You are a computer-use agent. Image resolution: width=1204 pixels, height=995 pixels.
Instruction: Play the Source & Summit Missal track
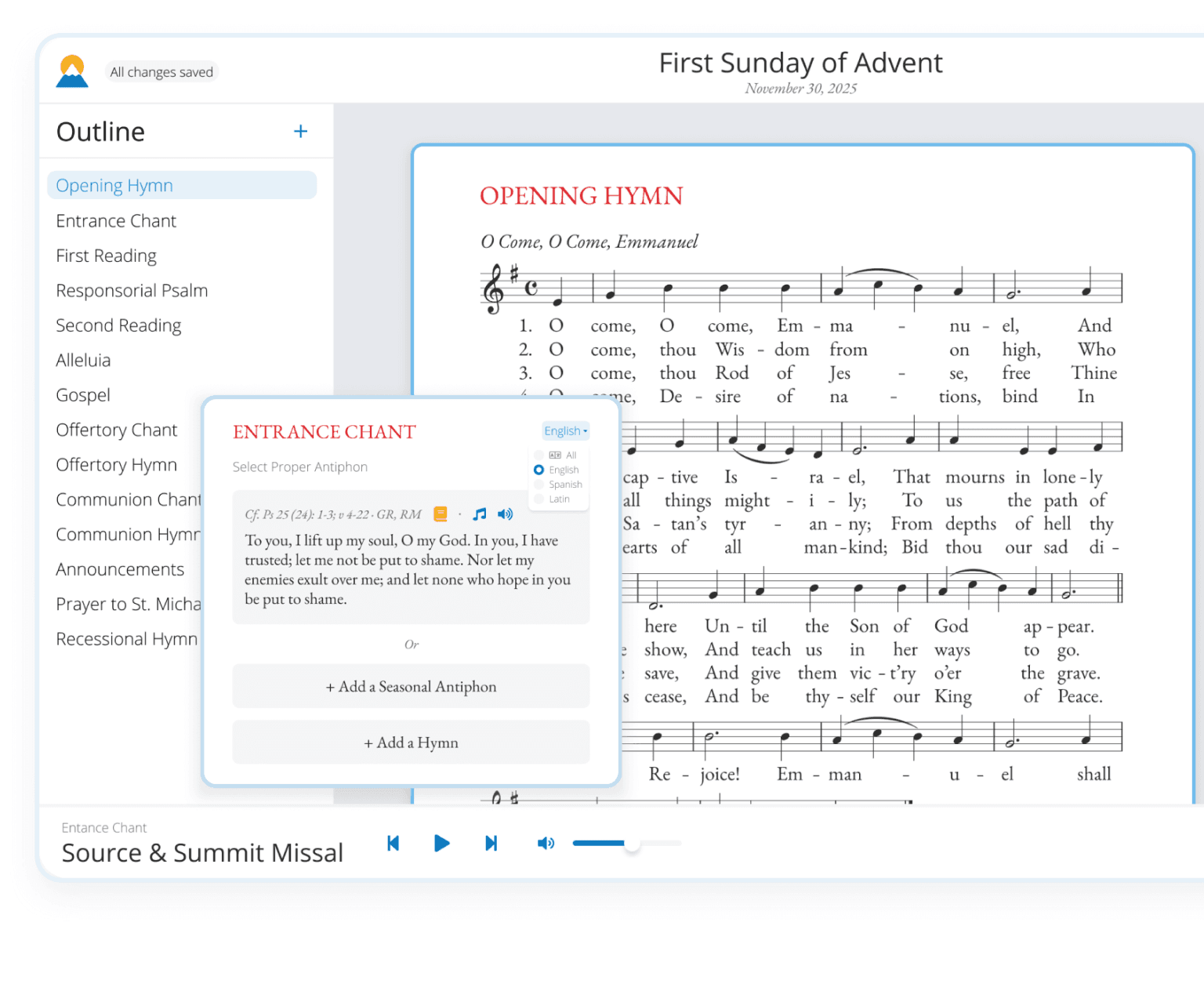442,843
